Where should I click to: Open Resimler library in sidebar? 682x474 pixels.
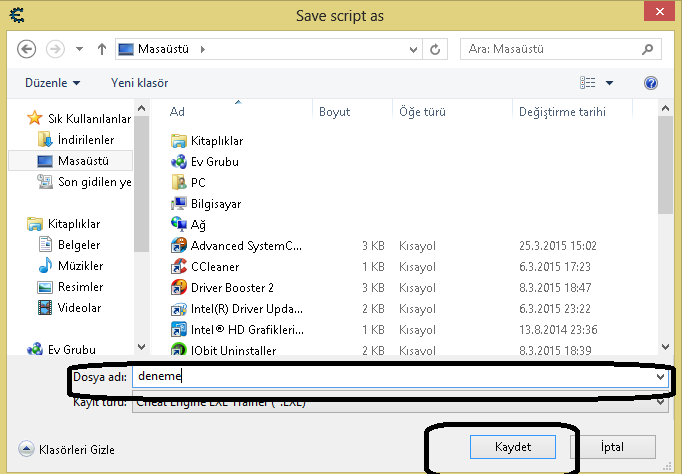point(70,287)
